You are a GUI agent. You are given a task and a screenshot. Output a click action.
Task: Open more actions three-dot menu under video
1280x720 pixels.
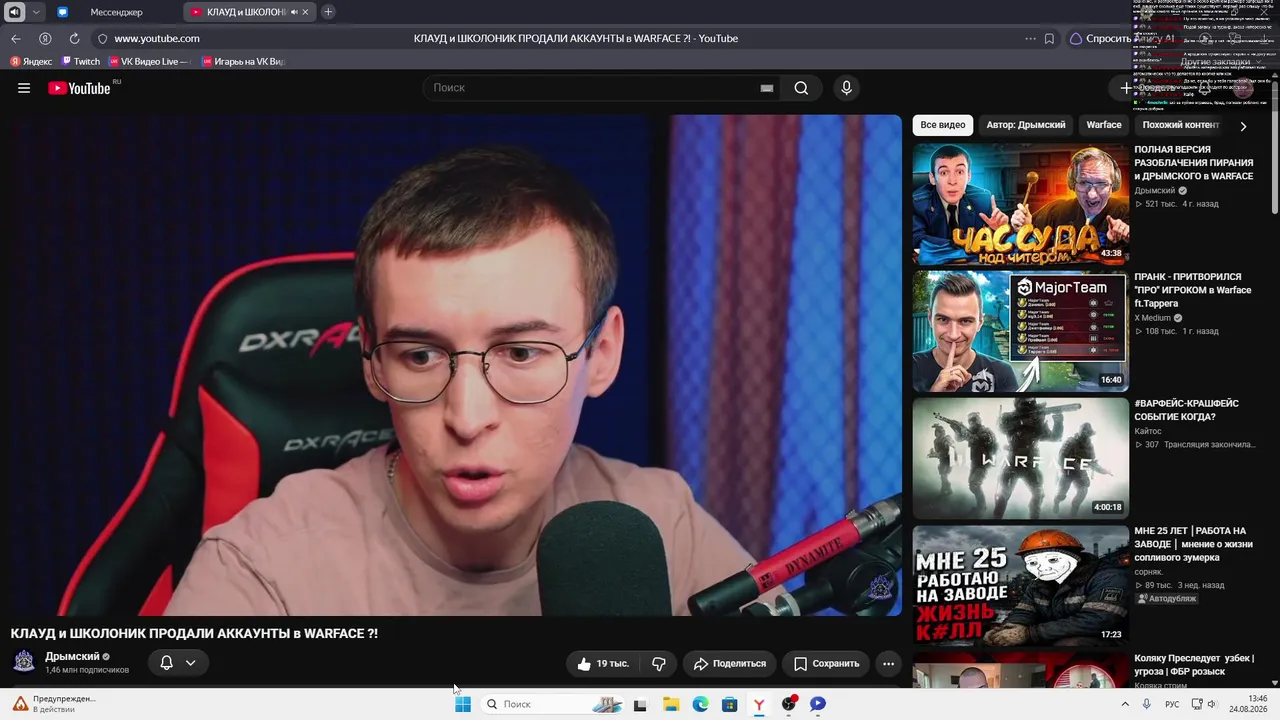click(x=888, y=663)
